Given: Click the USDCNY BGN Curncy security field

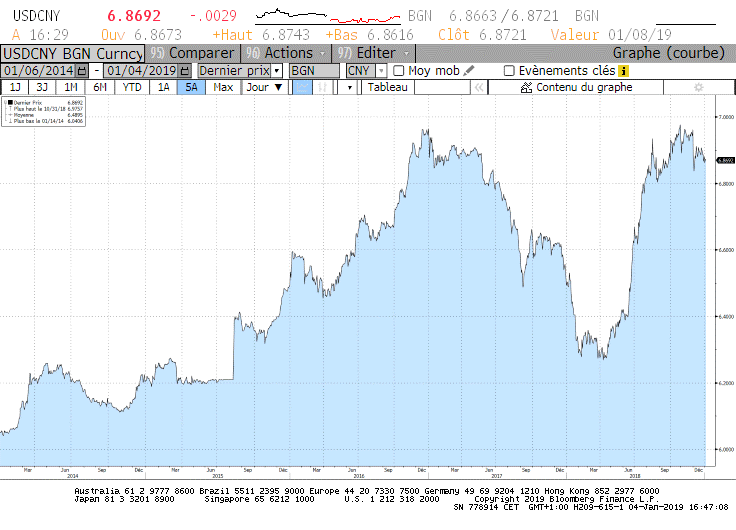Looking at the screenshot, I should (73, 54).
